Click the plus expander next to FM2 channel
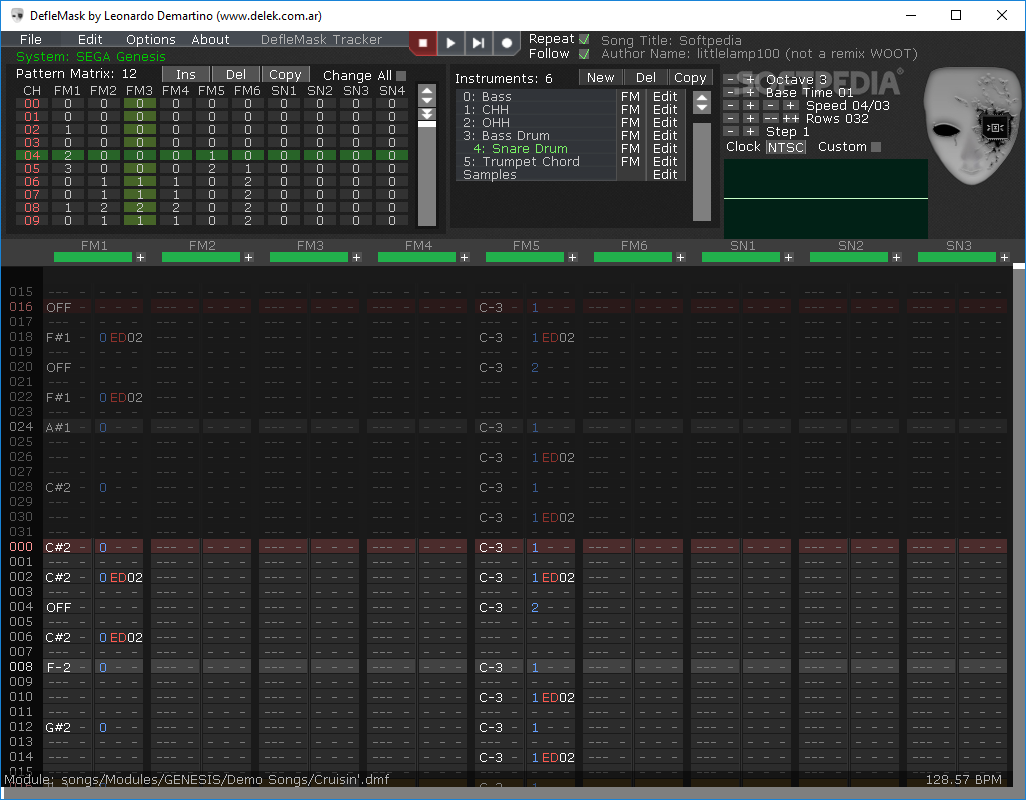1026x800 pixels. (x=249, y=258)
